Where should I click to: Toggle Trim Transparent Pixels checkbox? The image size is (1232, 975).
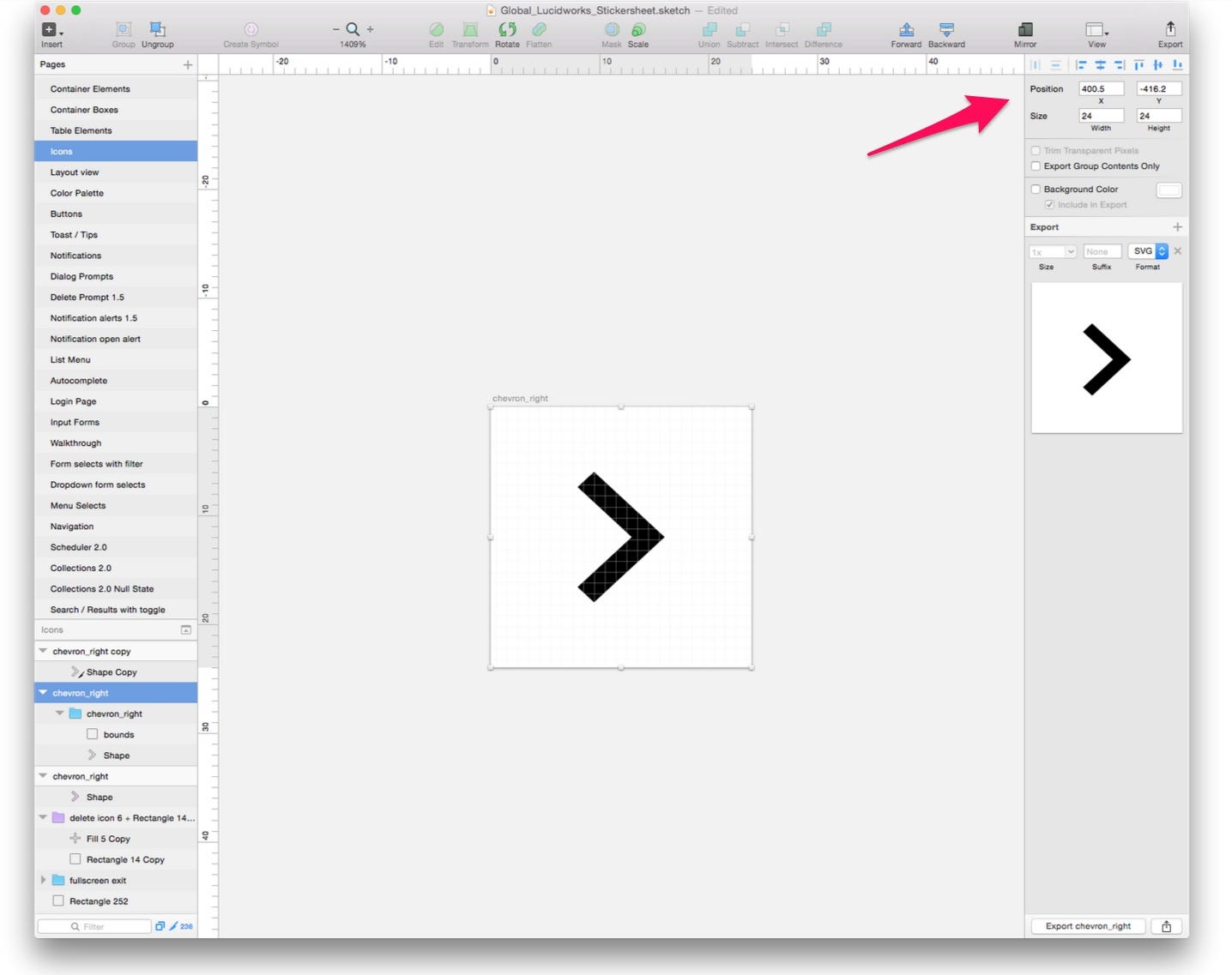point(1036,151)
